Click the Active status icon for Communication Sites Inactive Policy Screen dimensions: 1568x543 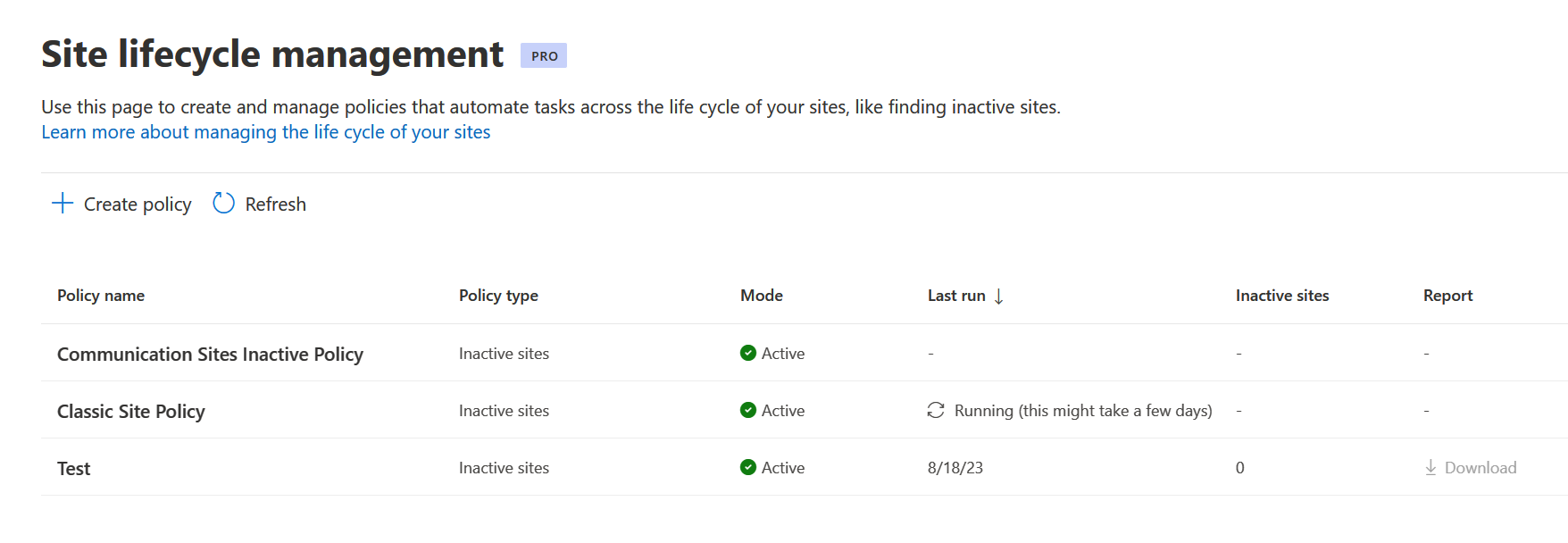(746, 353)
